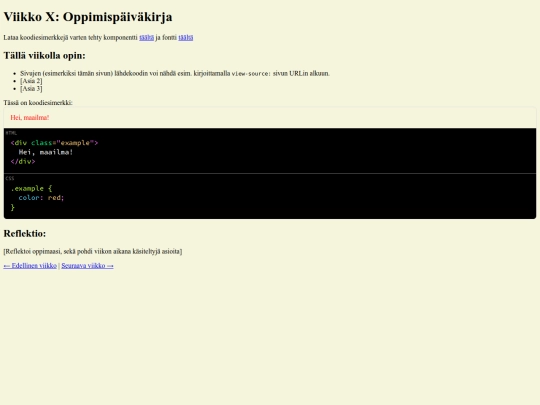Click the '<div class="example">' code line
The height and width of the screenshot is (405, 540).
tap(54, 143)
